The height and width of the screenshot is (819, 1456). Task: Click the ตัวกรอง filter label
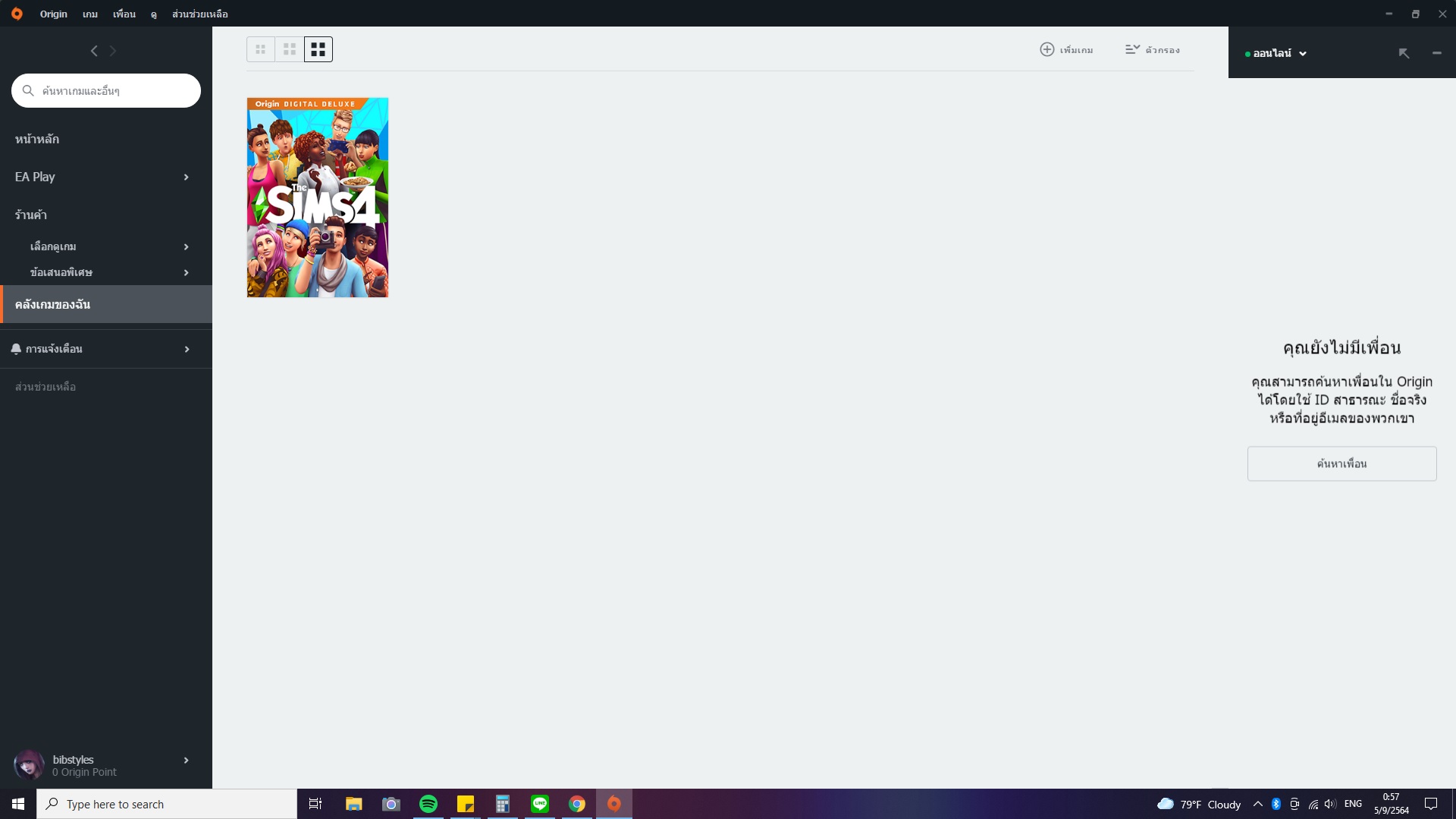click(1163, 50)
